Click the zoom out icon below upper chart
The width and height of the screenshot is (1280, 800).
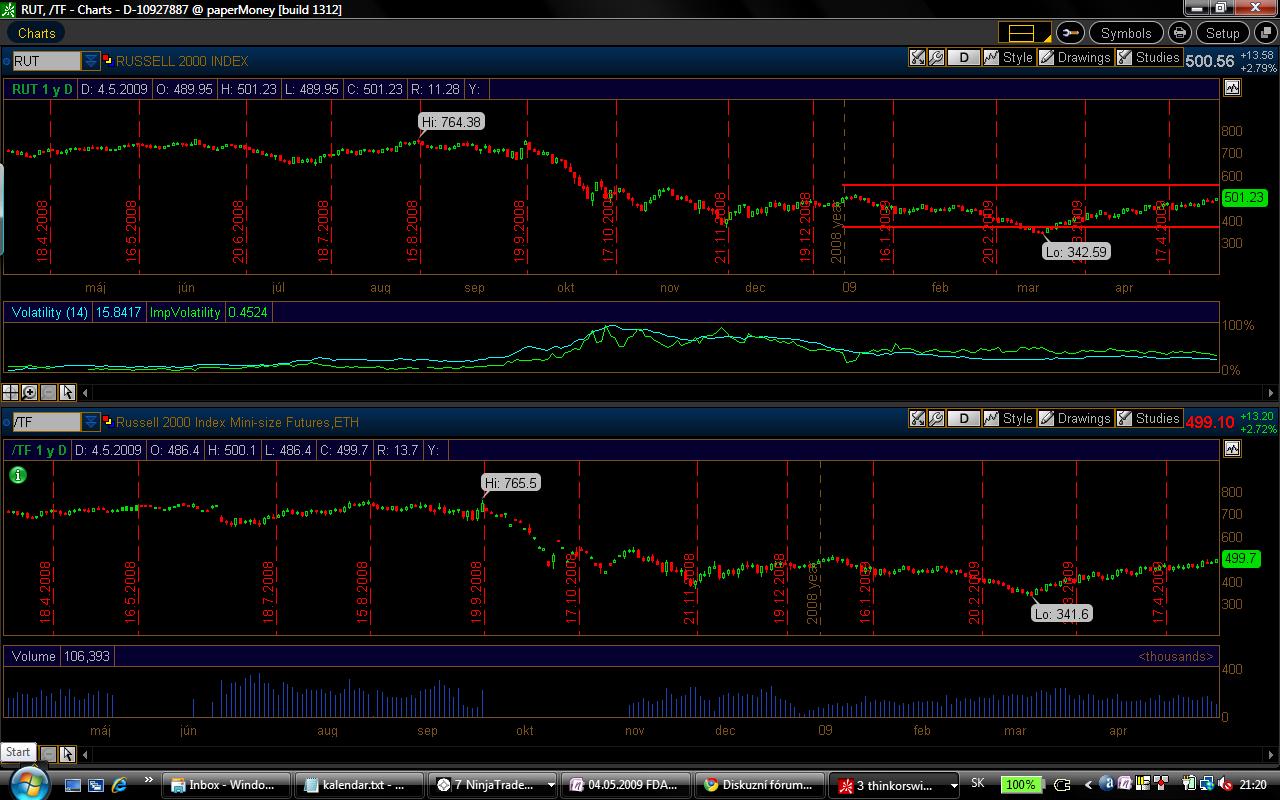pyautogui.click(x=48, y=393)
